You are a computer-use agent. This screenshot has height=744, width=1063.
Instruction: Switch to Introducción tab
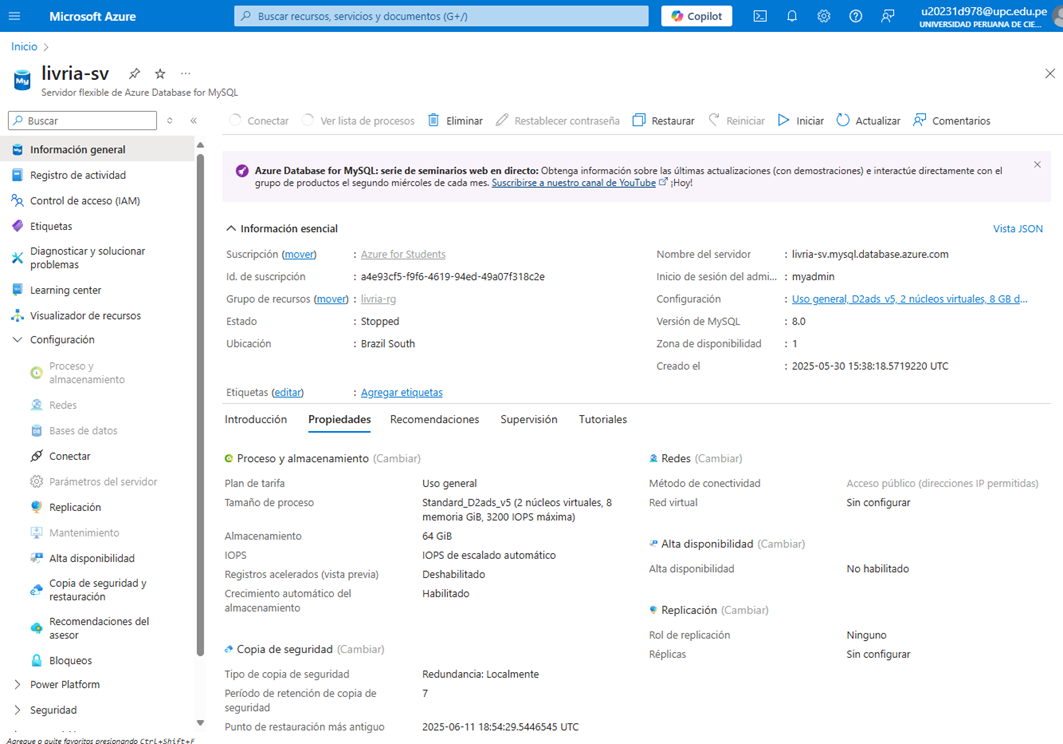(x=256, y=419)
